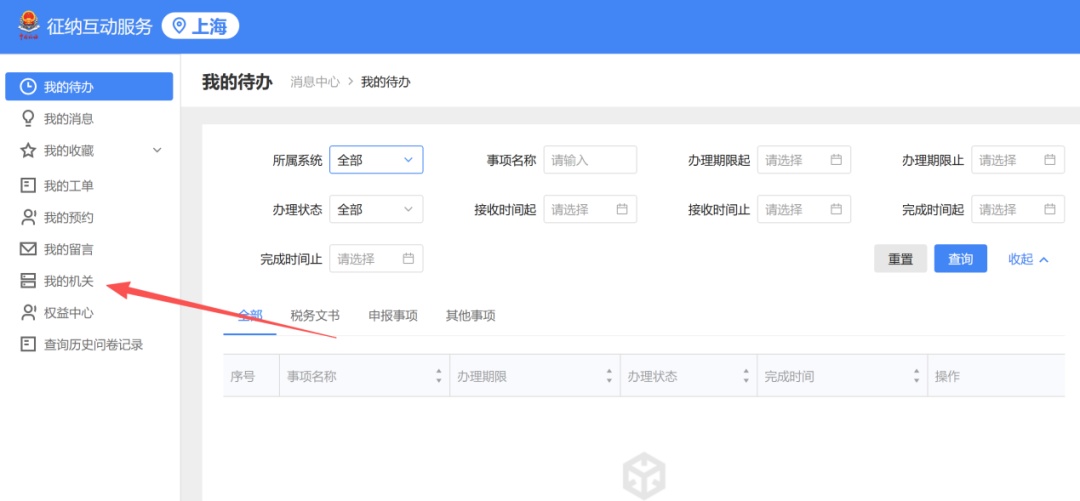Click the tax bureau emblem logo

(x=28, y=26)
